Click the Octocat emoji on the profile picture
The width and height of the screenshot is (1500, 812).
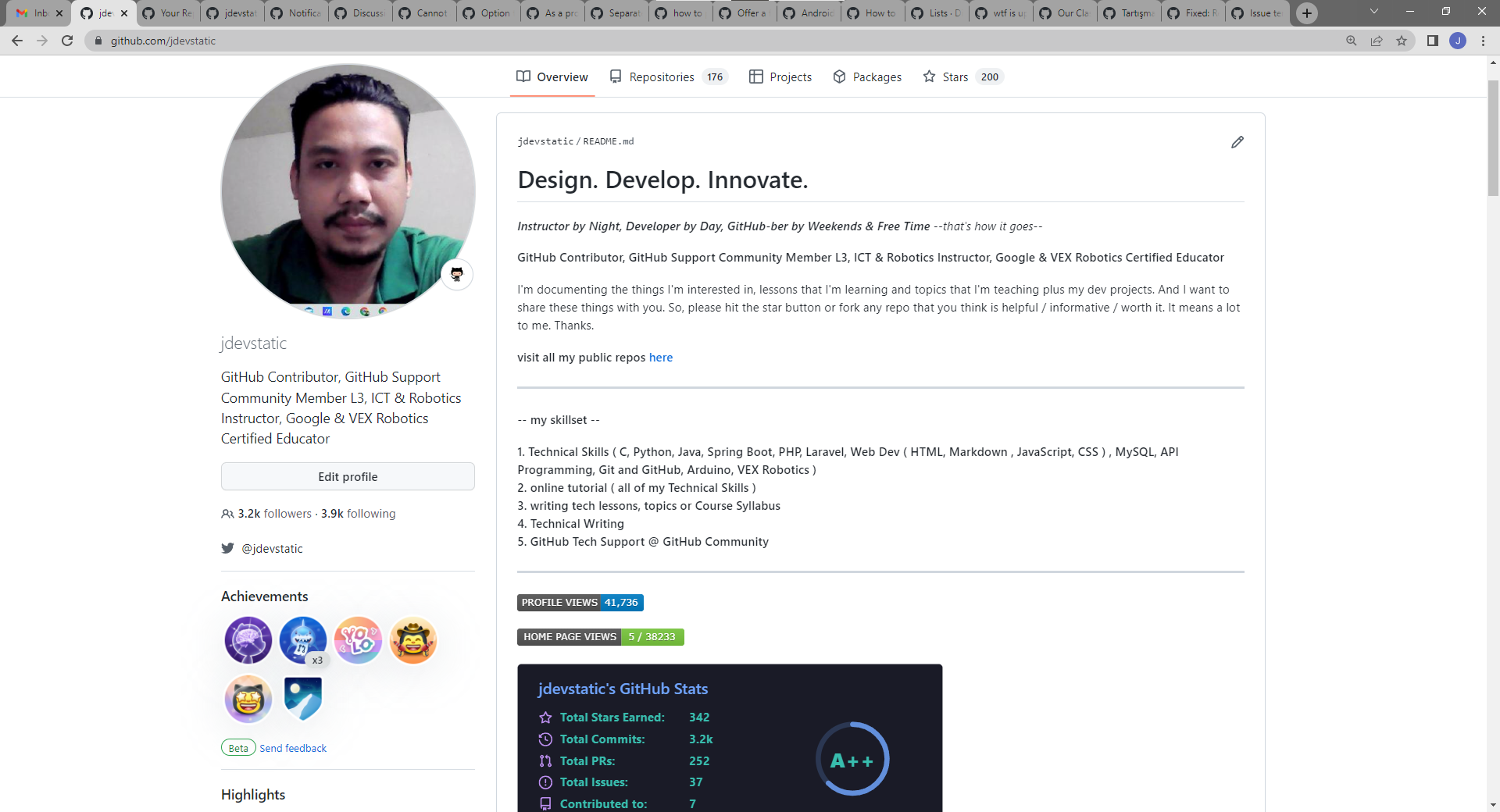tap(456, 274)
